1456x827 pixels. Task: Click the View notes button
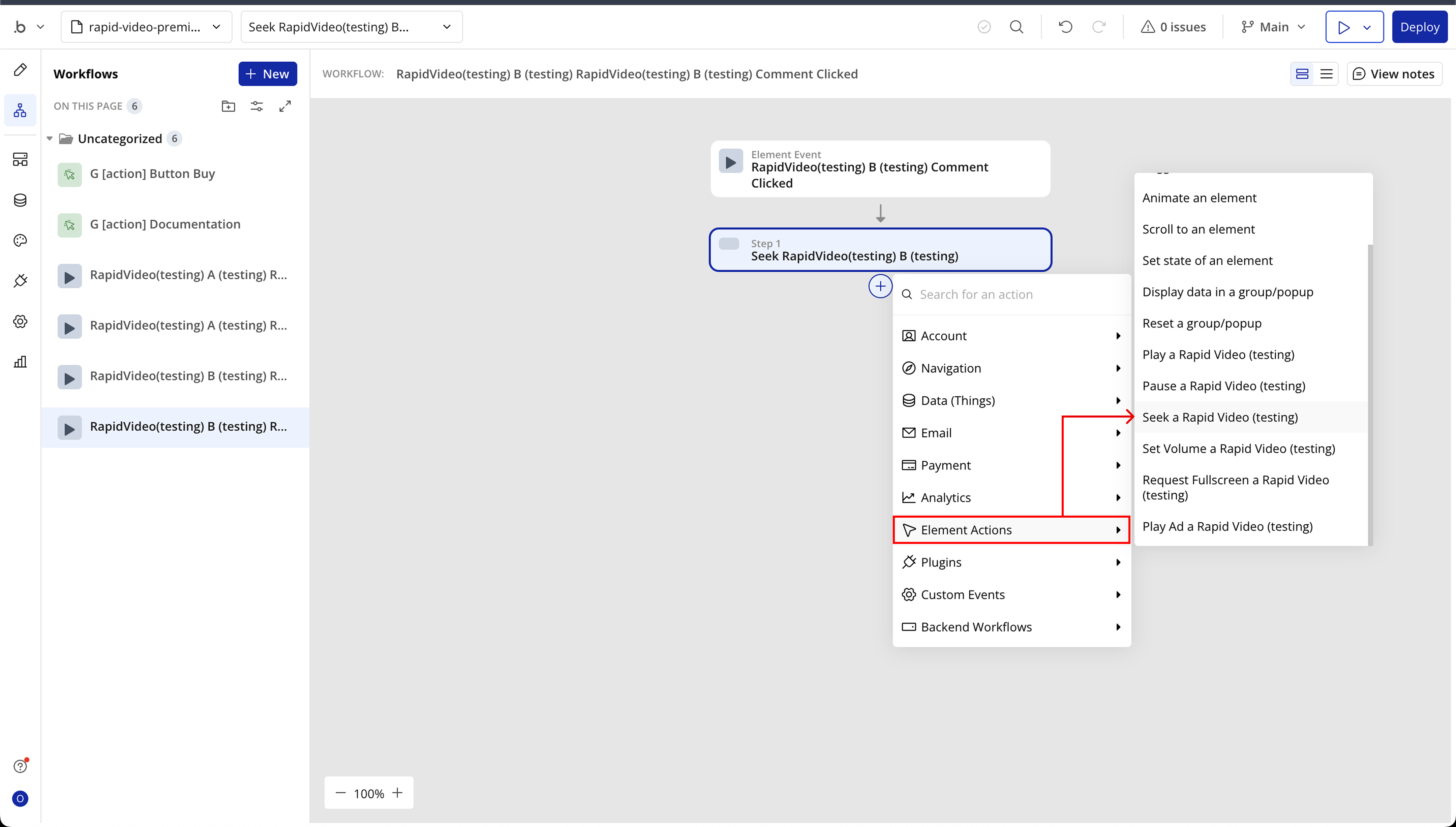[x=1394, y=74]
